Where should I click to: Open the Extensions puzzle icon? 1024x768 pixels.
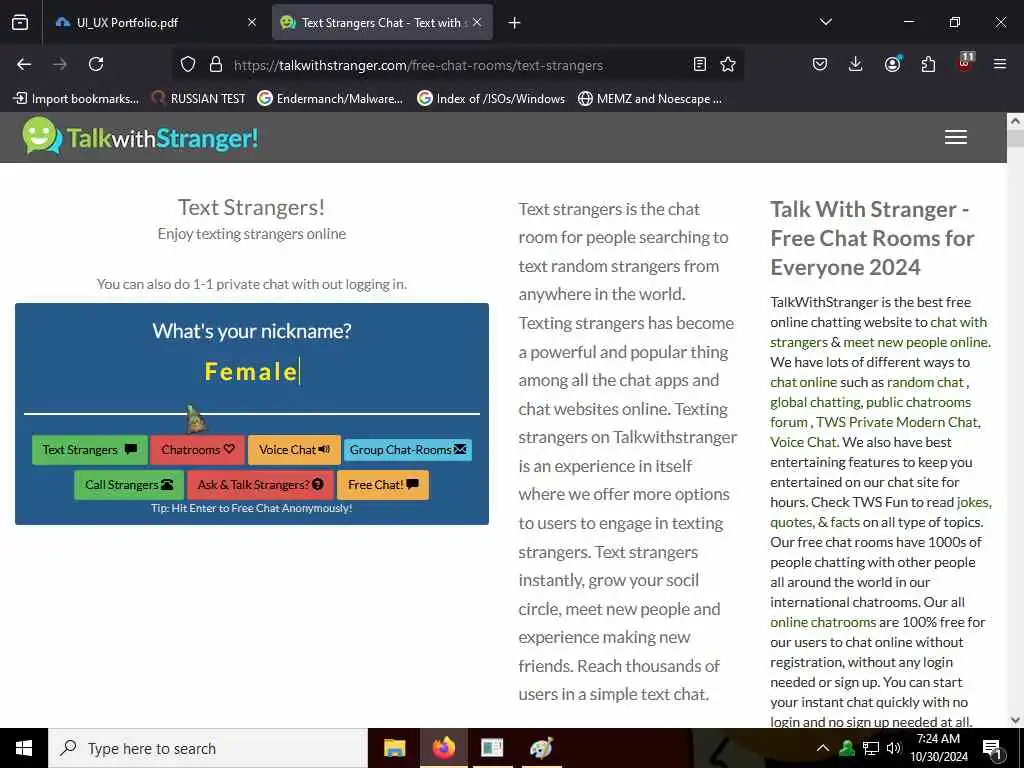[928, 64]
